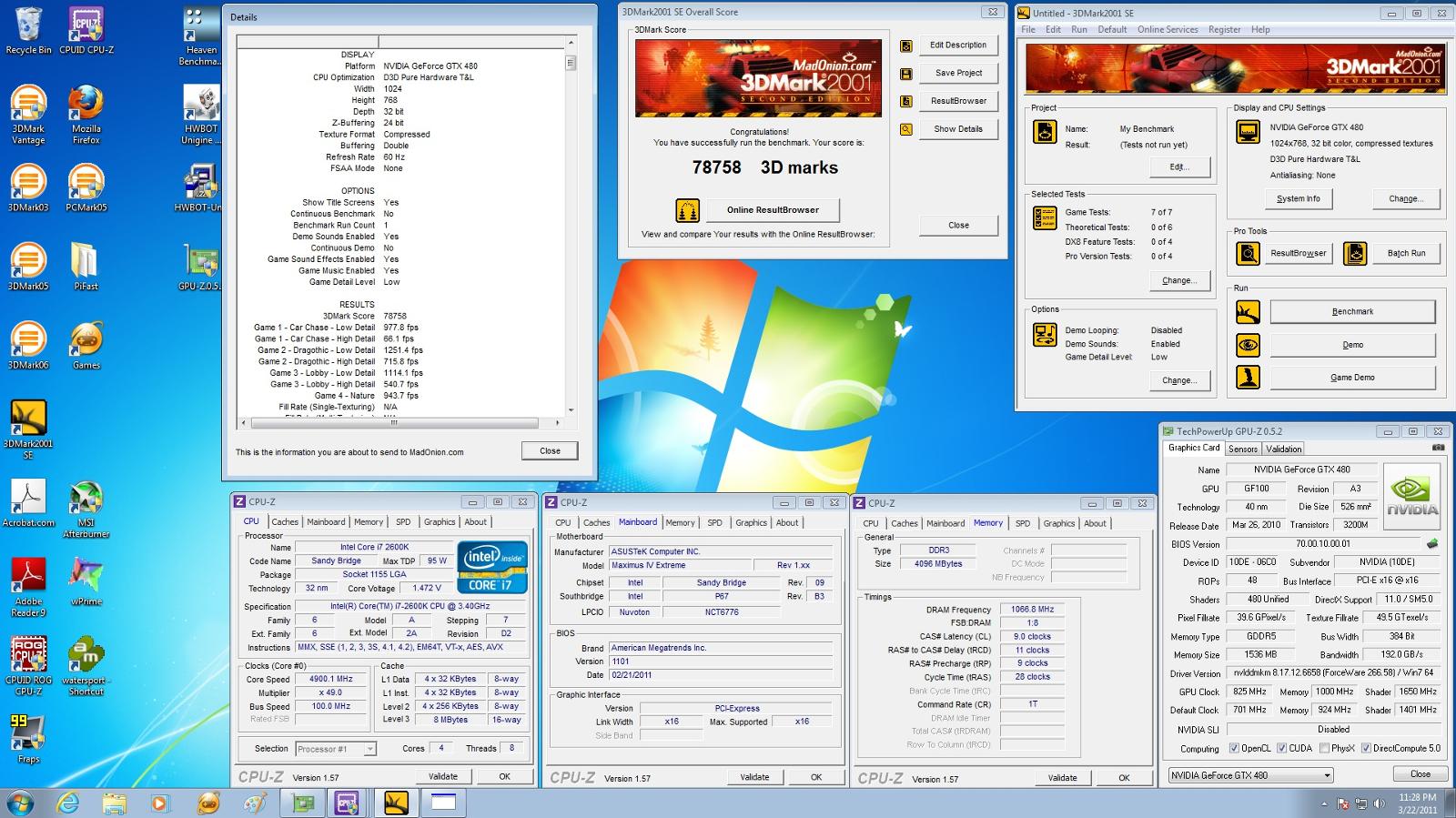This screenshot has height=818, width=1456.
Task: Toggle PhysX checkbox in GPU-Z
Action: (1323, 748)
